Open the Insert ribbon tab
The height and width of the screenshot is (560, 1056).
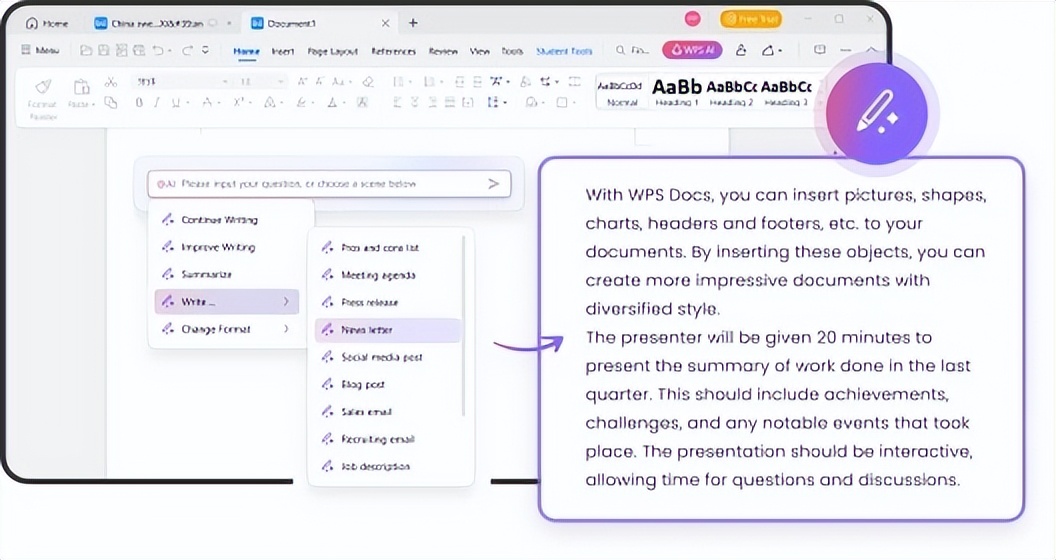pyautogui.click(x=282, y=51)
